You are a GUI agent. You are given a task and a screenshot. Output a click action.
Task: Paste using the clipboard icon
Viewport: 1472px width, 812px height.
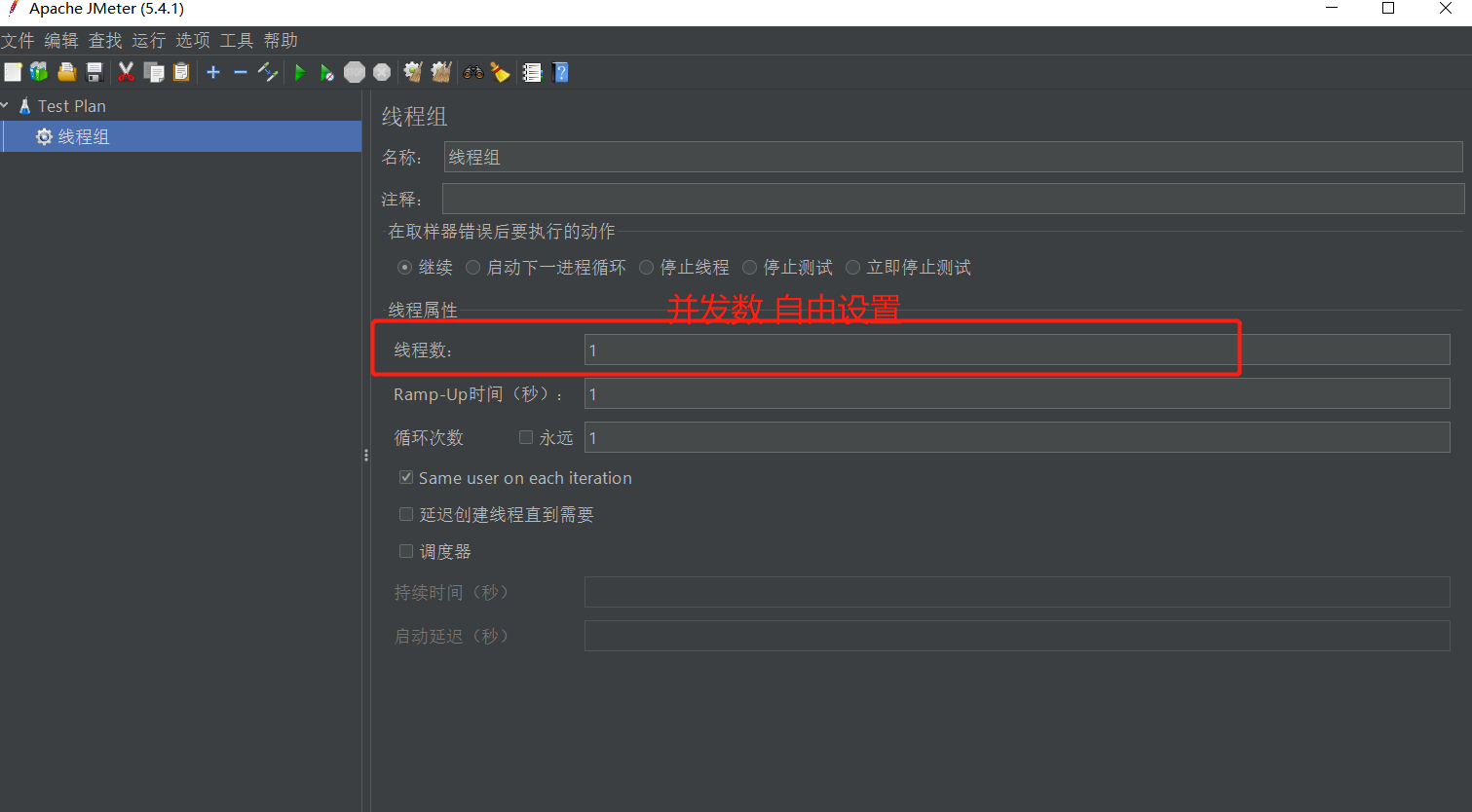181,72
